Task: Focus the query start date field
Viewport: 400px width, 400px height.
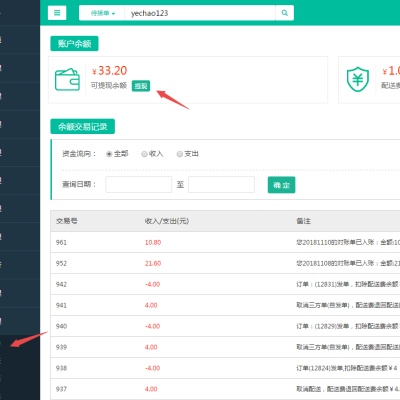Action: (x=139, y=185)
